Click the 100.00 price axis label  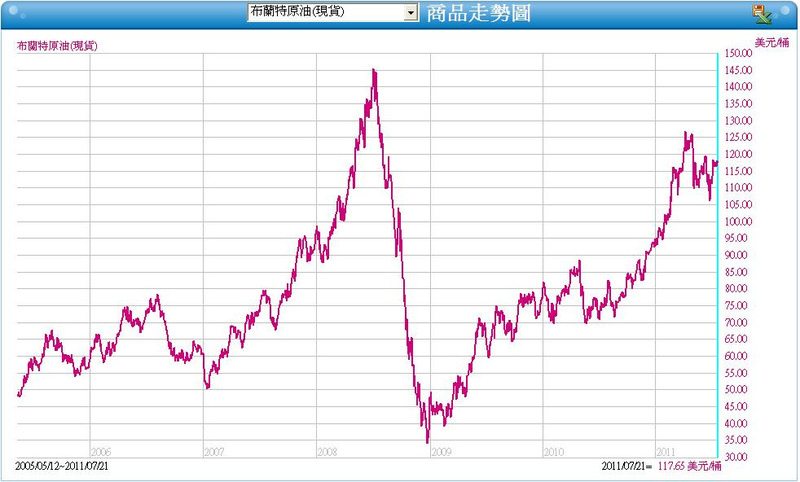click(x=739, y=222)
